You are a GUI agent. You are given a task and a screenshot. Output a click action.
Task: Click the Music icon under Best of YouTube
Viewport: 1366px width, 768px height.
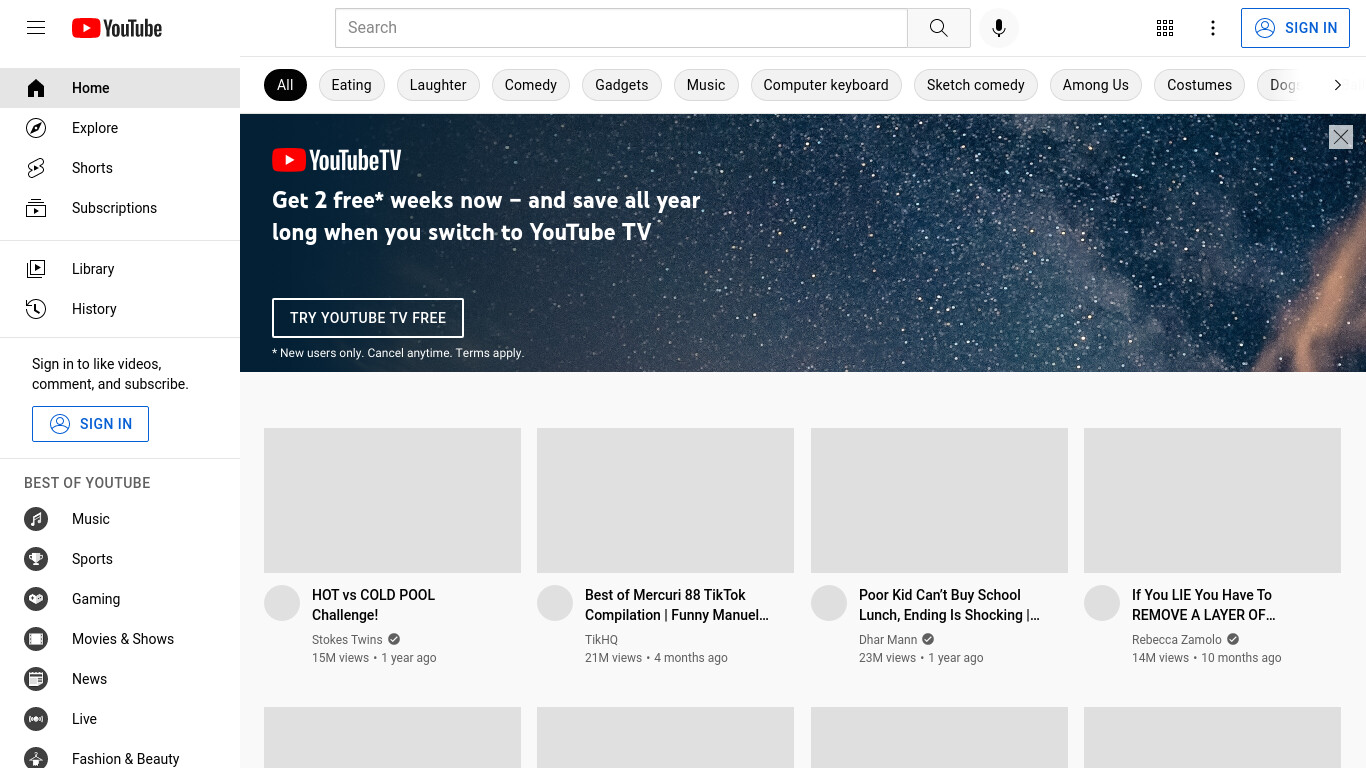(x=36, y=519)
